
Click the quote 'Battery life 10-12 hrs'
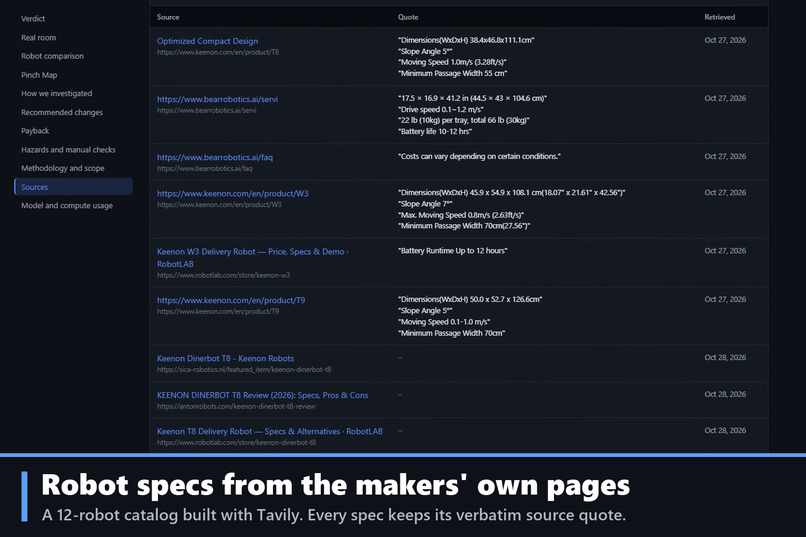point(435,132)
